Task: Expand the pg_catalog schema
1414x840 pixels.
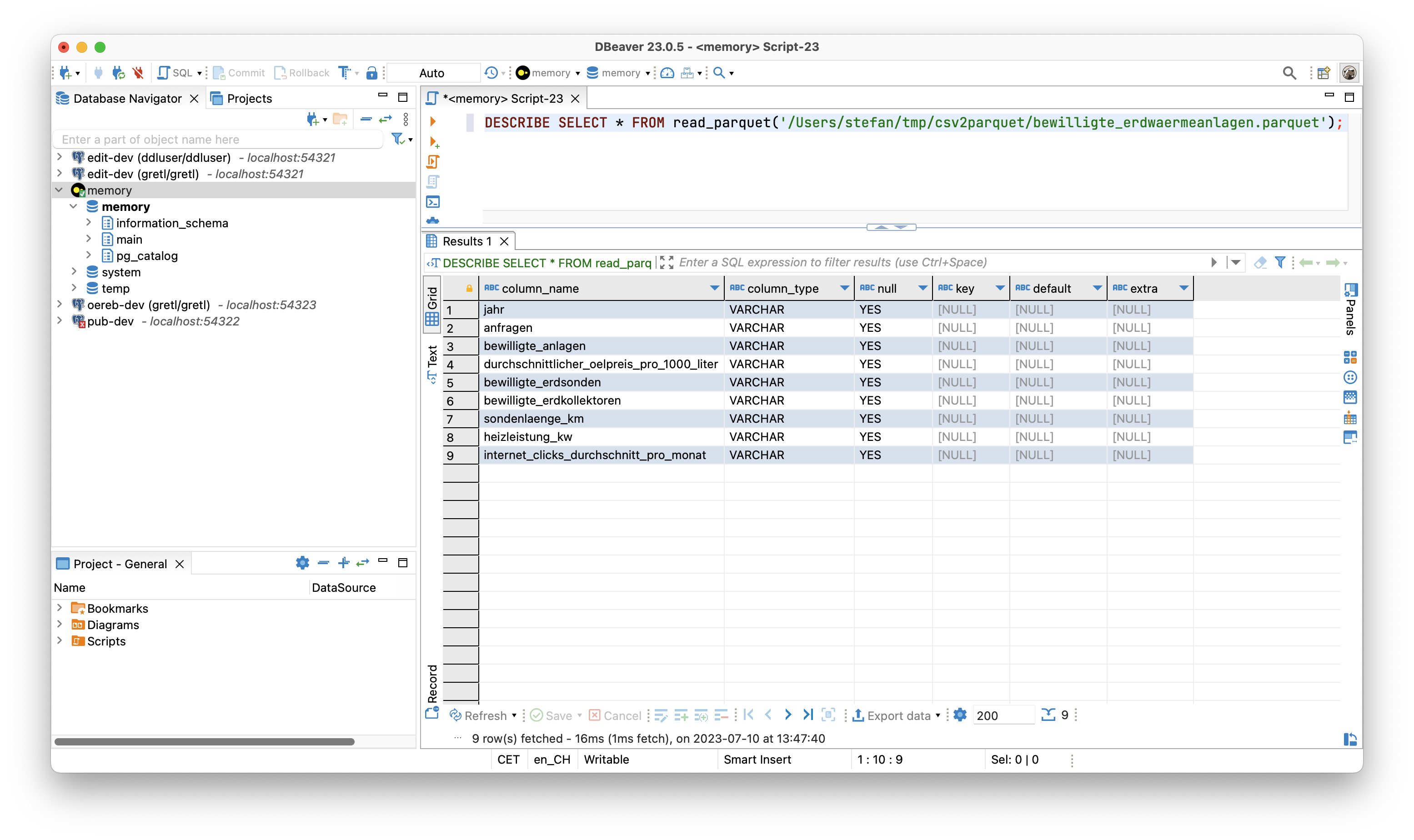Action: pos(89,255)
